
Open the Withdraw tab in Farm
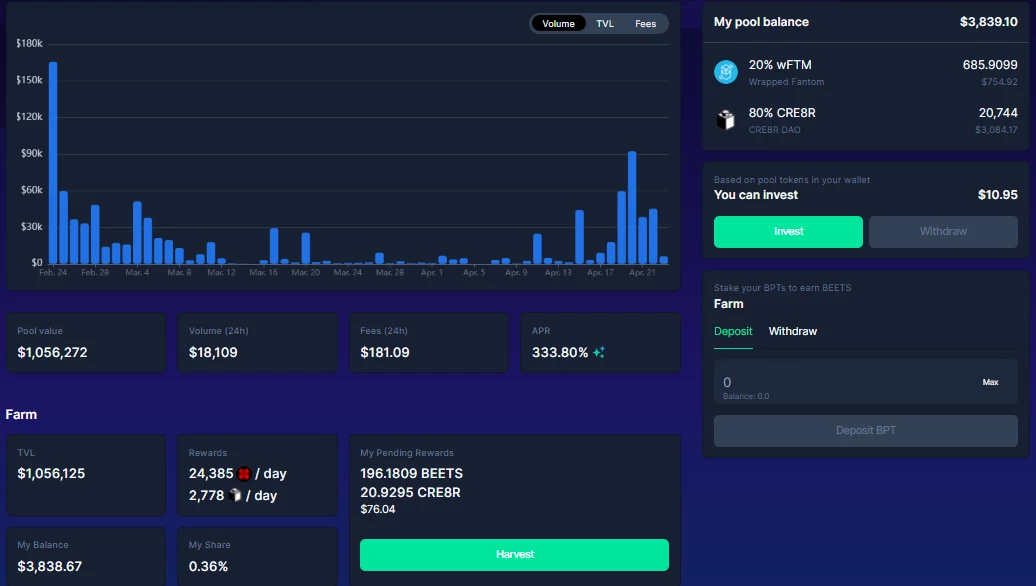pos(793,332)
